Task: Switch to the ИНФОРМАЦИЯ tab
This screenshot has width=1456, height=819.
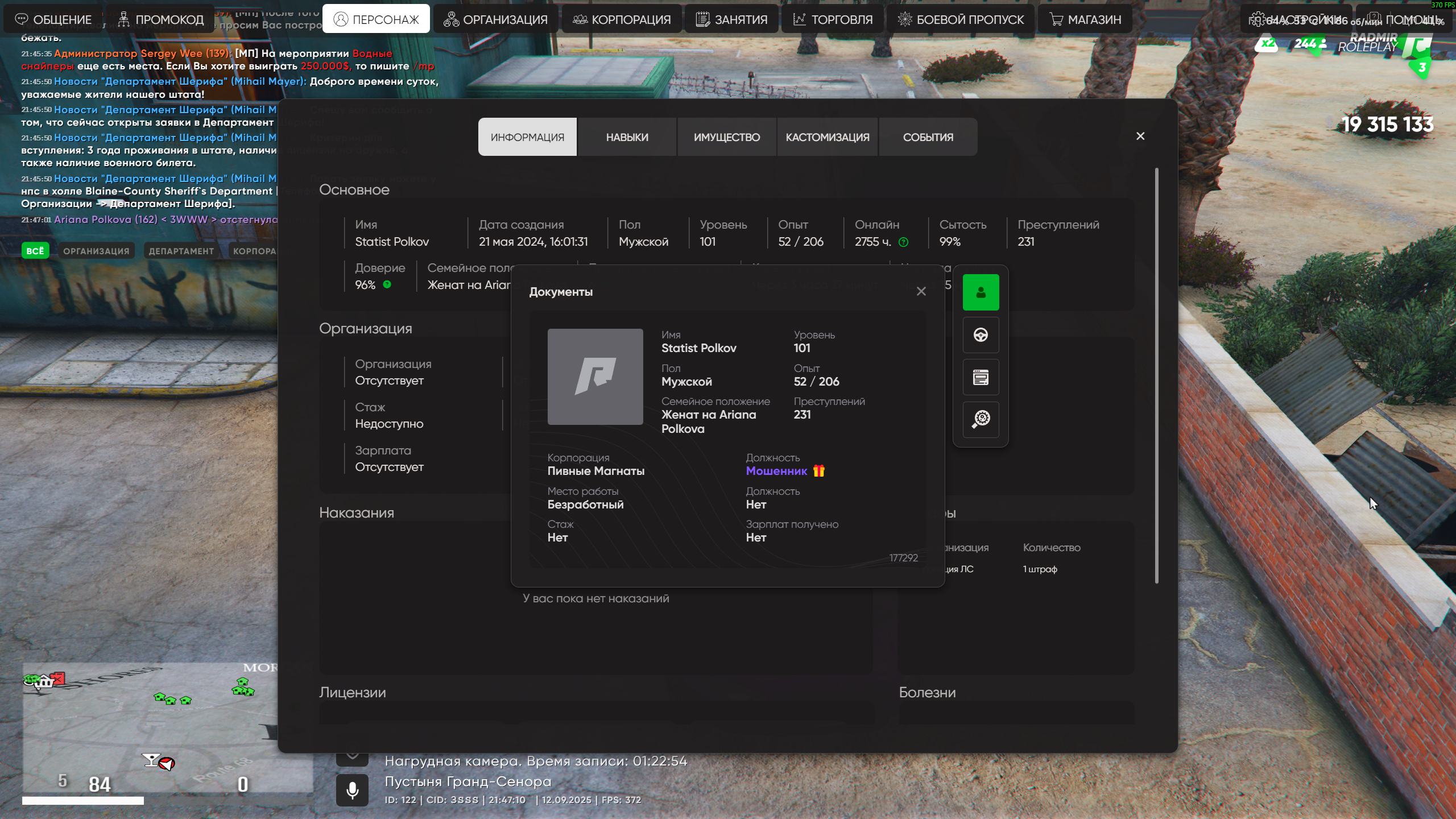Action: tap(527, 137)
